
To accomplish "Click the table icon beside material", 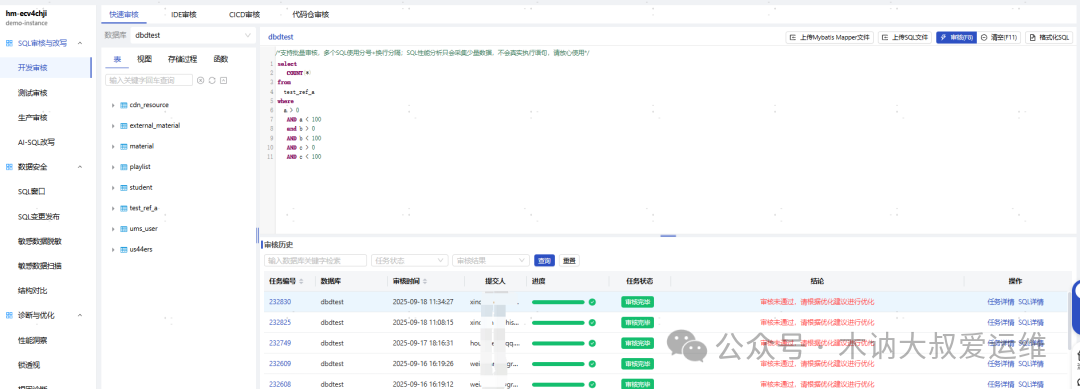I will tap(124, 147).
